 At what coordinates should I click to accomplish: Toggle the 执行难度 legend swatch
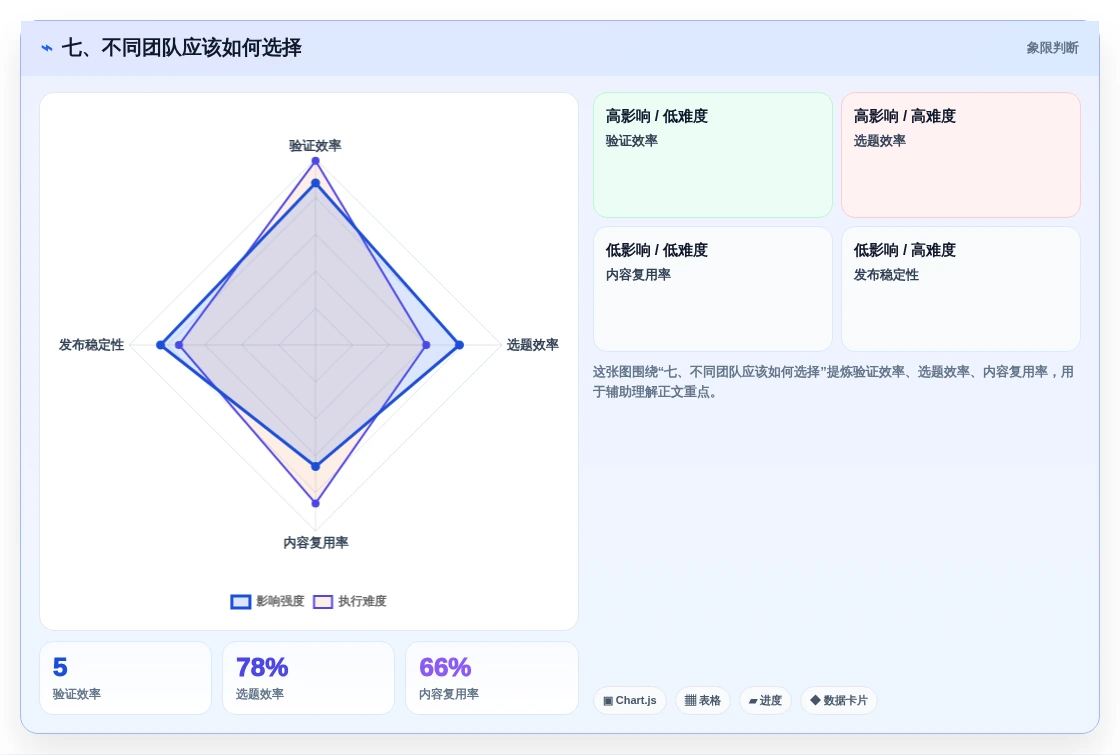tap(323, 601)
